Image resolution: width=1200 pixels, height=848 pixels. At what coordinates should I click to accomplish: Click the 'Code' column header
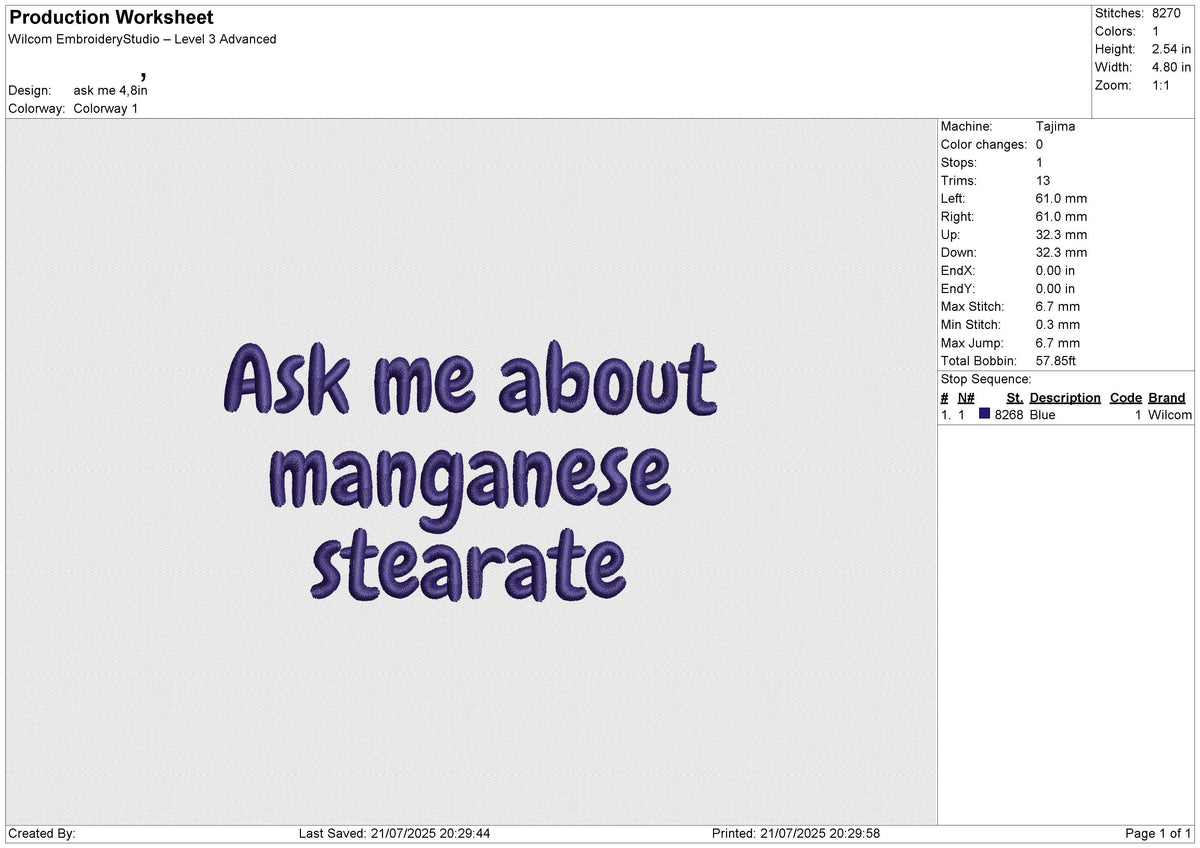click(1125, 397)
